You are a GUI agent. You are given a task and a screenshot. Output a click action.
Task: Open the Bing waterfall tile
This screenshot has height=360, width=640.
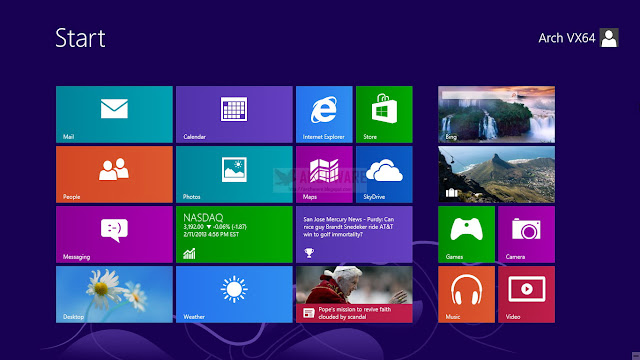click(x=496, y=114)
